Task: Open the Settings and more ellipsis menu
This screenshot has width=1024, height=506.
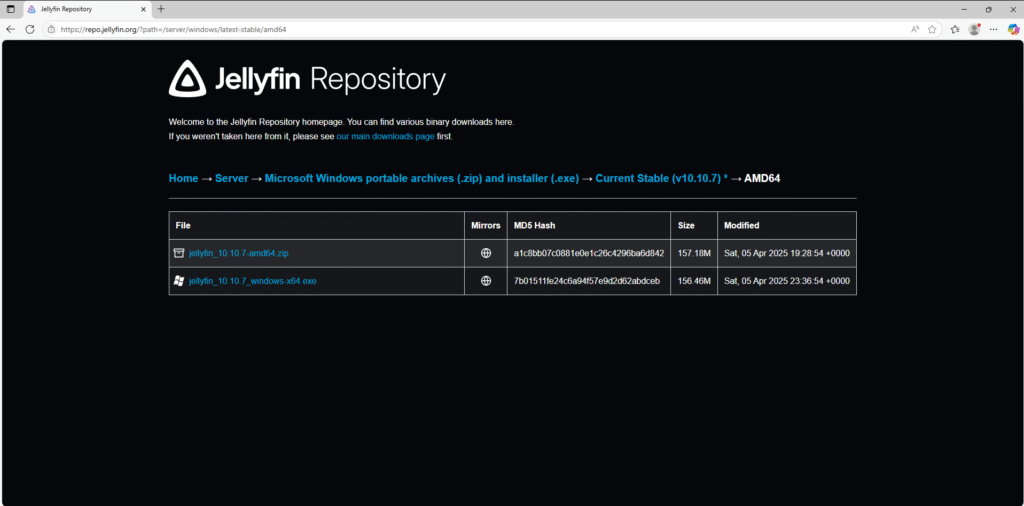Action: [993, 29]
